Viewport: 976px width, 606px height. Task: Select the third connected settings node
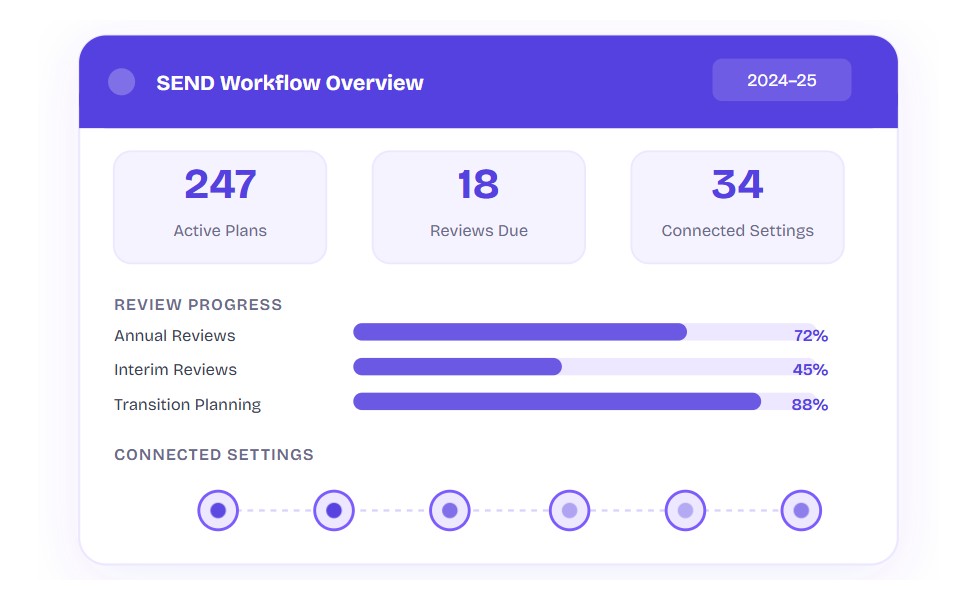coord(449,510)
